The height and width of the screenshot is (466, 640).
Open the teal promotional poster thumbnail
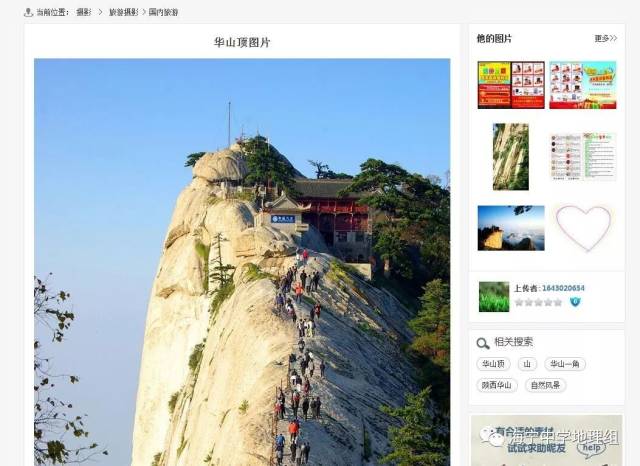point(583,85)
